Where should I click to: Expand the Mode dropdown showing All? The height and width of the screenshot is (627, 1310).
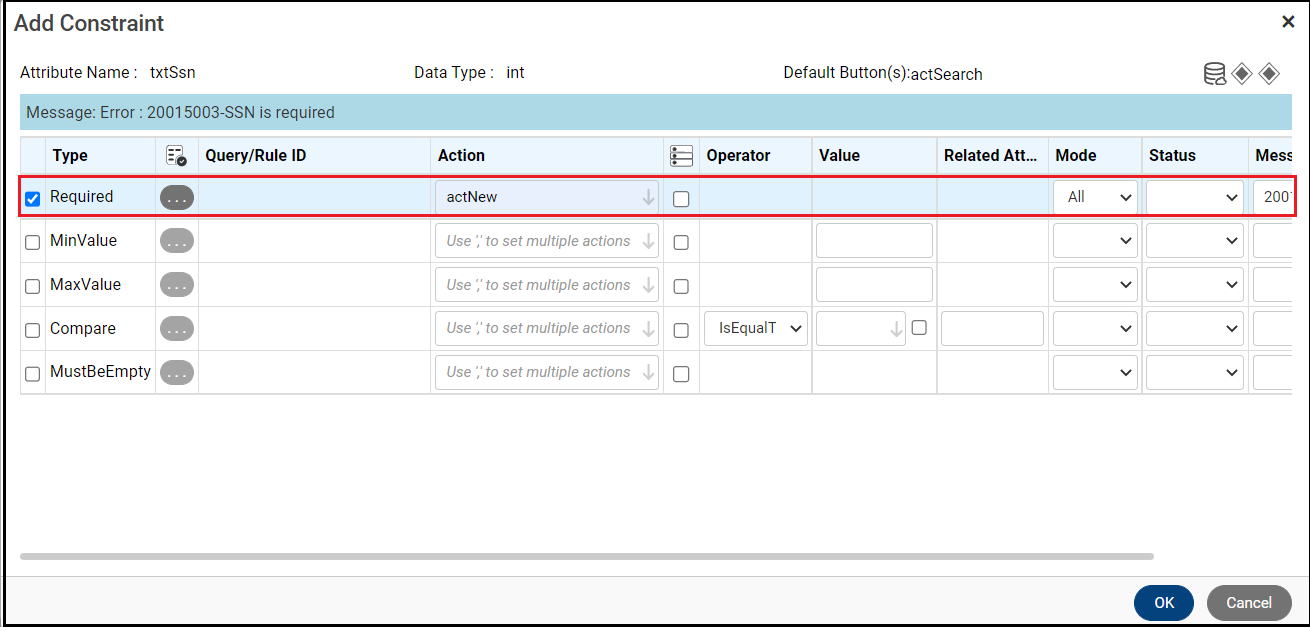[x=1095, y=197]
